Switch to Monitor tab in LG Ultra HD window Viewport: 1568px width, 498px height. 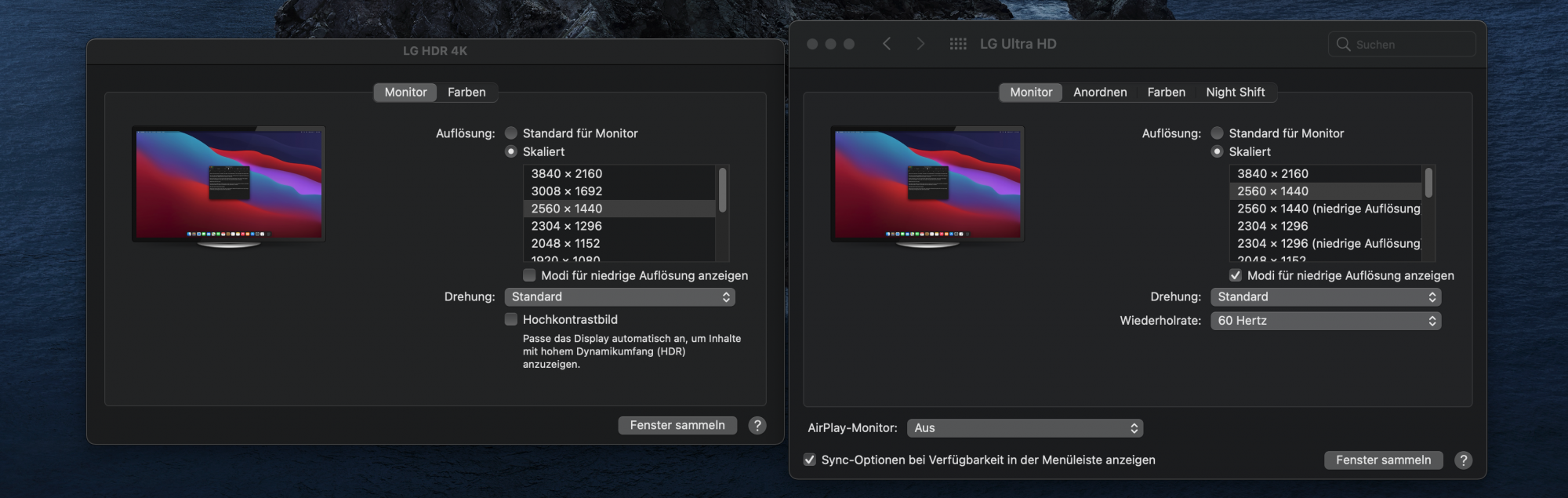point(1031,93)
